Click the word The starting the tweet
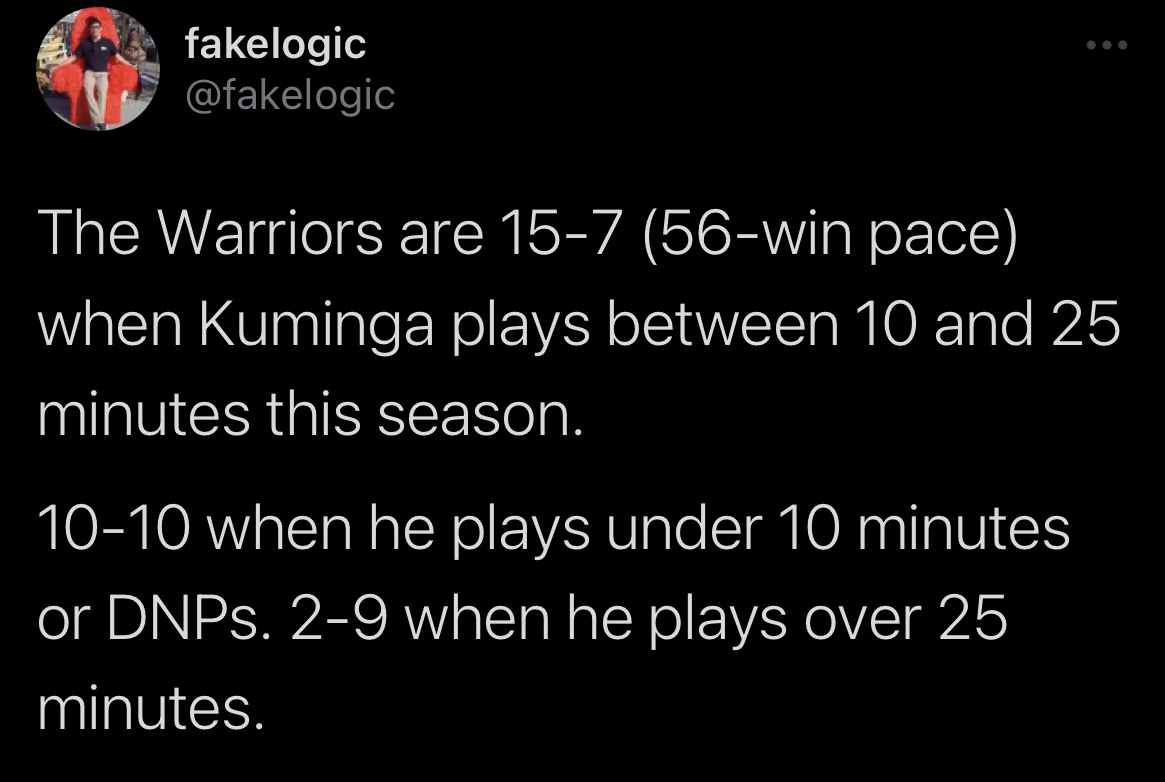This screenshot has width=1165, height=782. pyautogui.click(x=88, y=233)
